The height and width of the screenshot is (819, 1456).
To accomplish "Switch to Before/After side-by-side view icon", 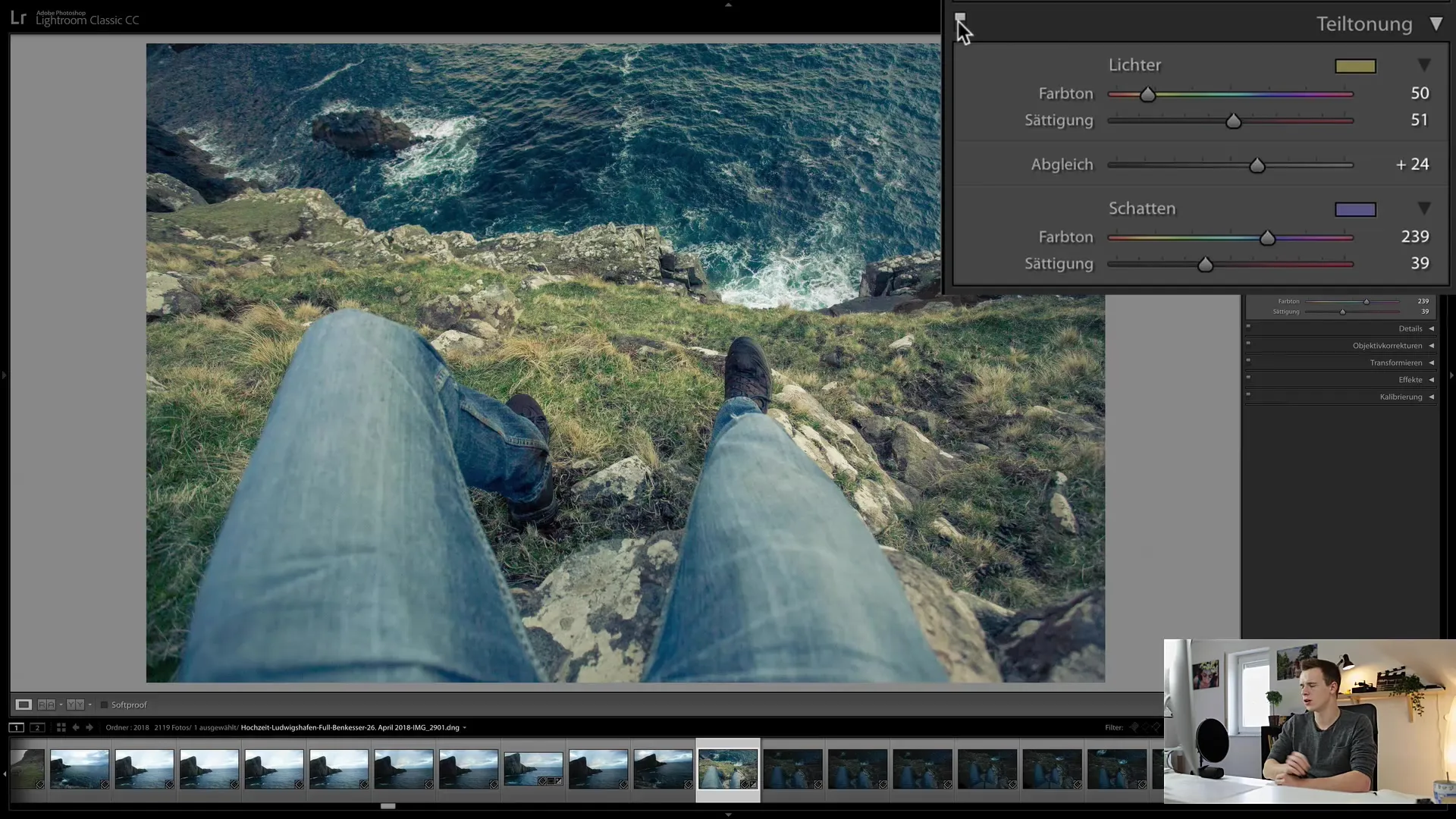I will click(x=46, y=704).
